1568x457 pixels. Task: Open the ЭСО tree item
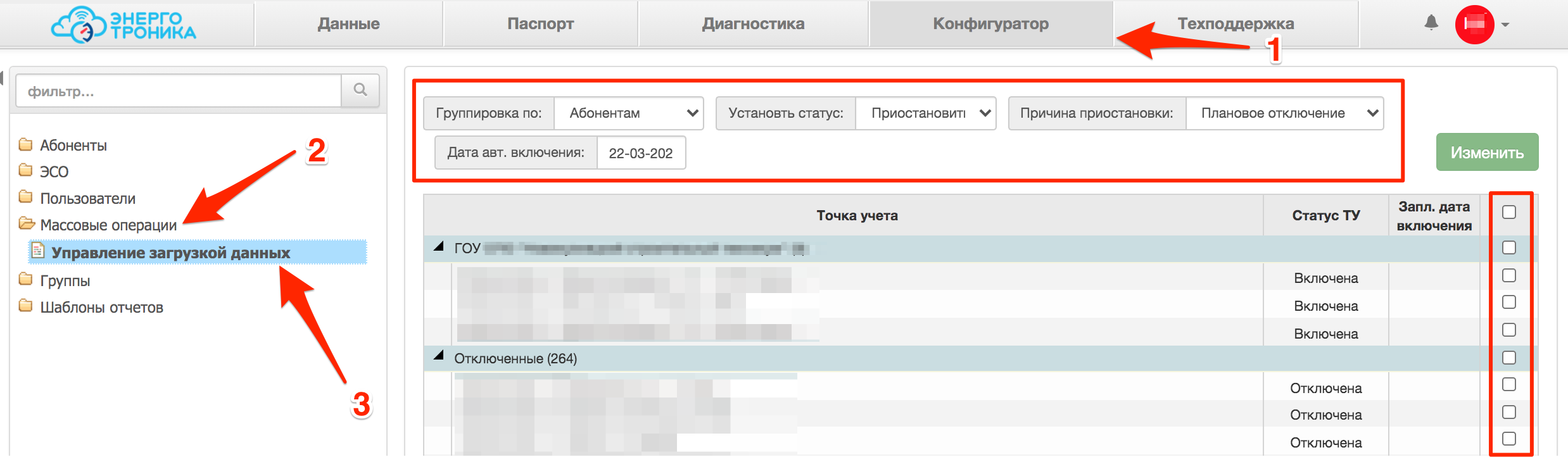tap(54, 172)
